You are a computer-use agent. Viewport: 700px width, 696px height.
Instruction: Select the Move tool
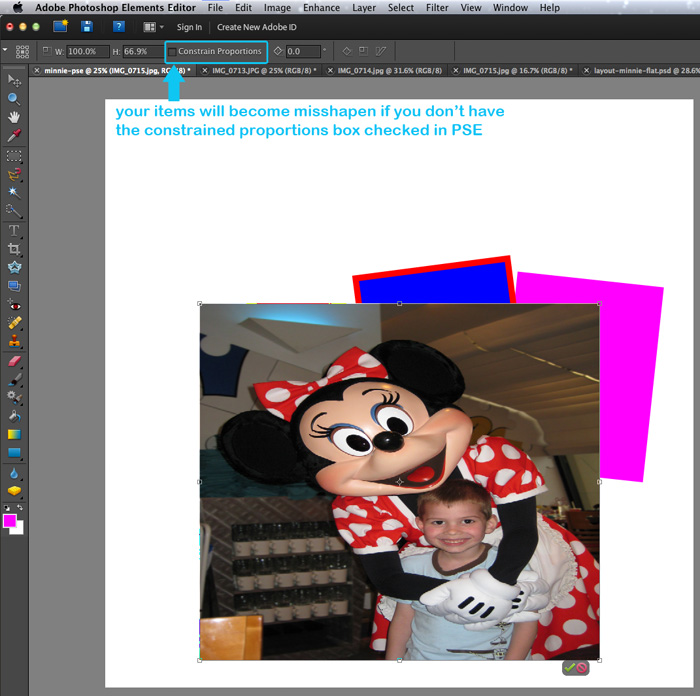click(14, 81)
